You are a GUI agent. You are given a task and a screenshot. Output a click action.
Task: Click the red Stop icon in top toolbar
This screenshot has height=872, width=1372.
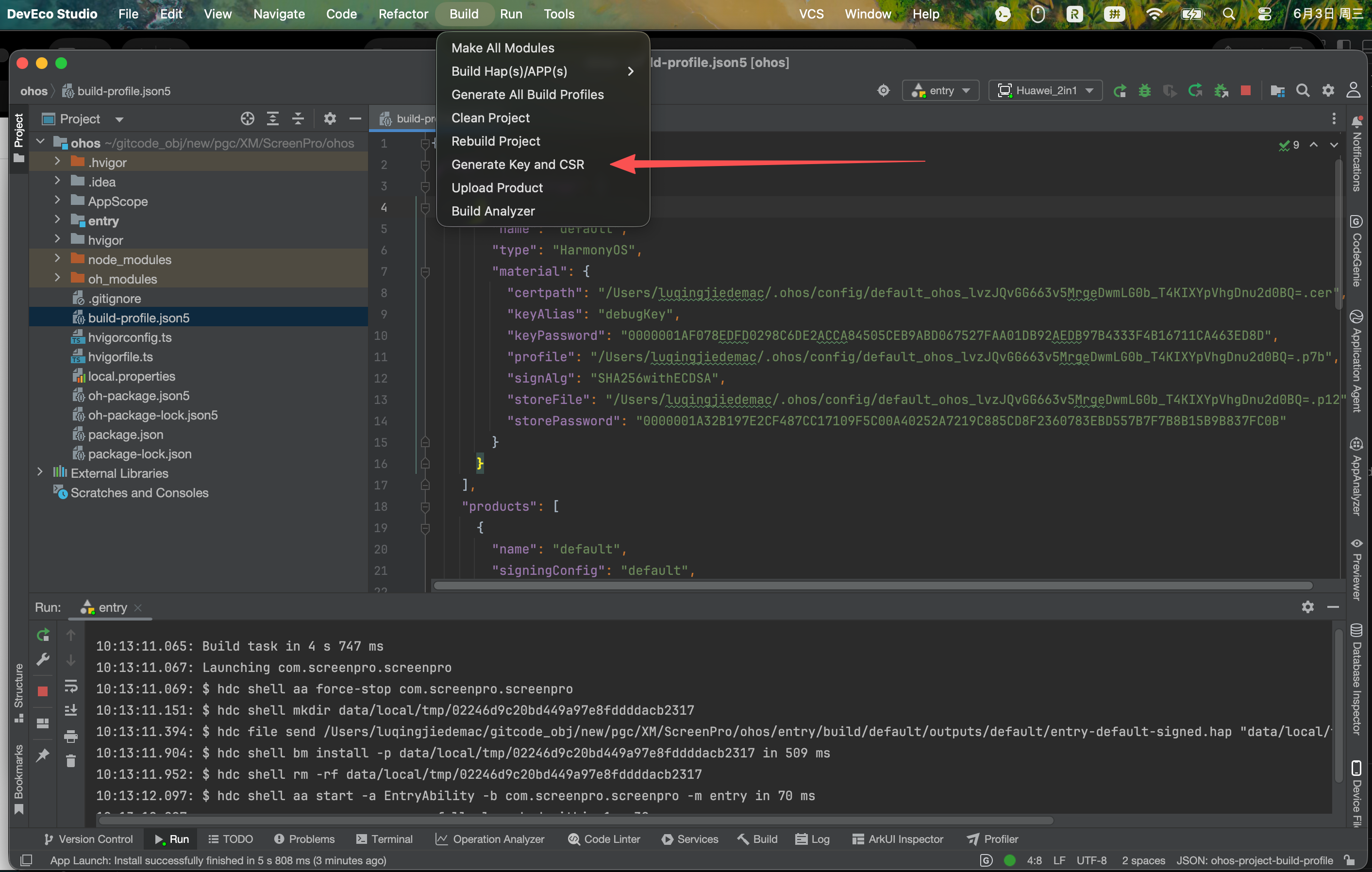coord(1245,91)
